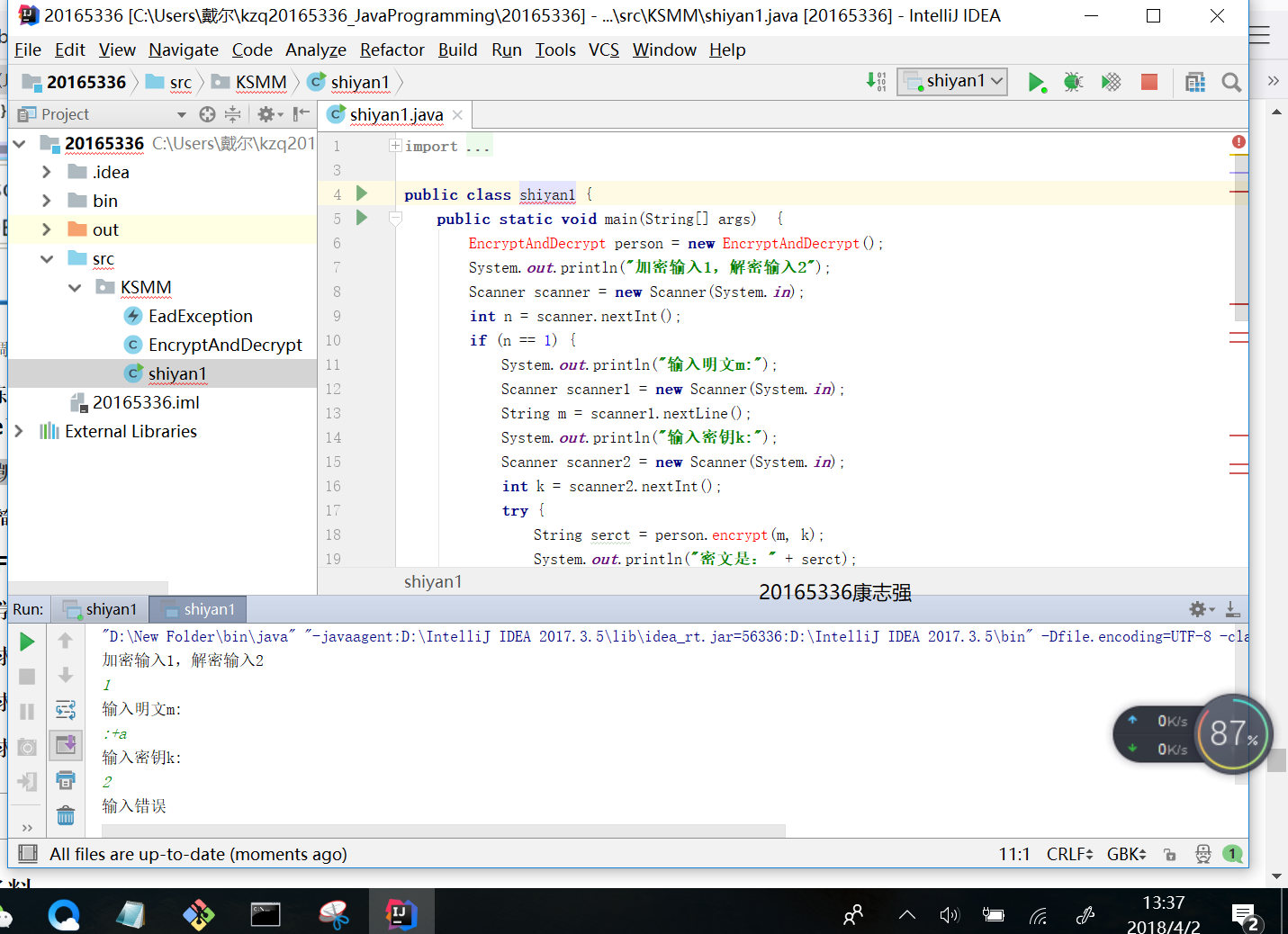Viewport: 1288px width, 934px height.
Task: Open the Project Structure dialog icon
Action: click(1195, 83)
